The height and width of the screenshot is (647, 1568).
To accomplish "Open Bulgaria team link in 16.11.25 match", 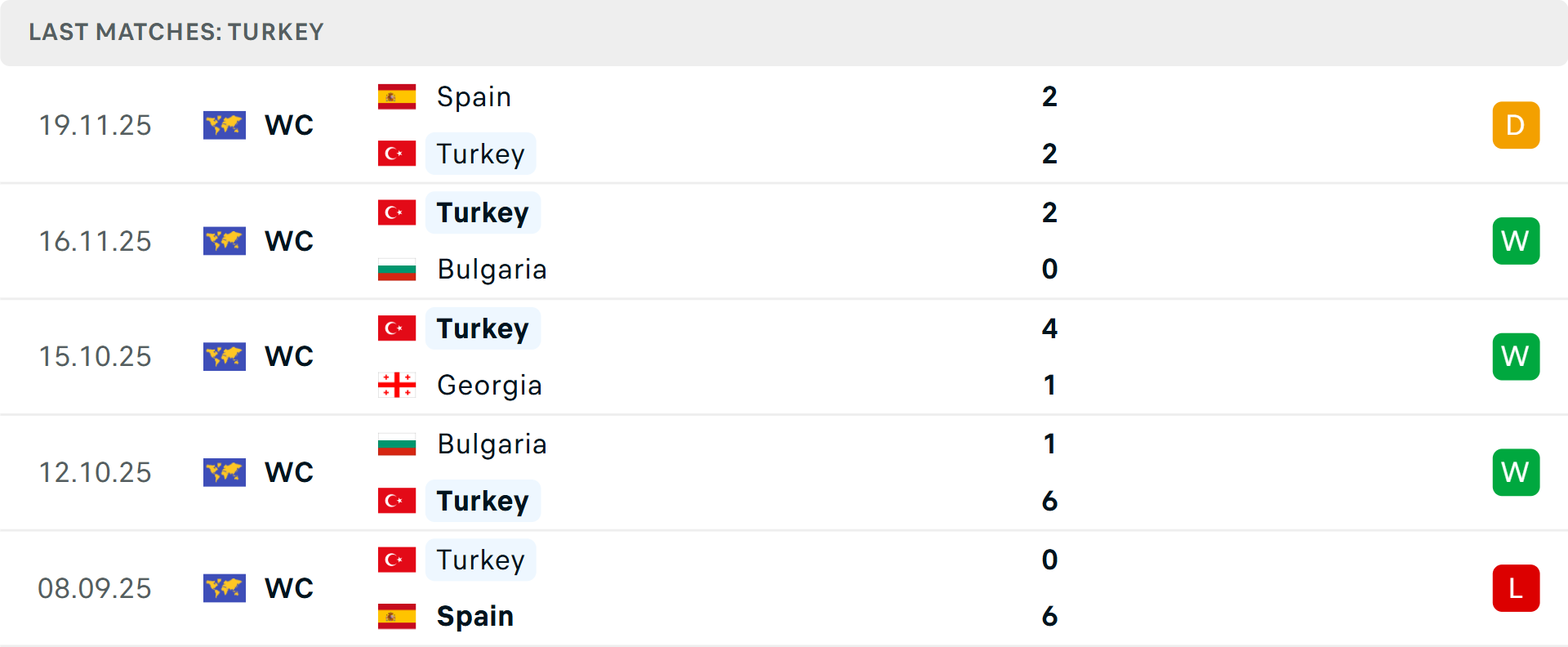I will (x=492, y=270).
